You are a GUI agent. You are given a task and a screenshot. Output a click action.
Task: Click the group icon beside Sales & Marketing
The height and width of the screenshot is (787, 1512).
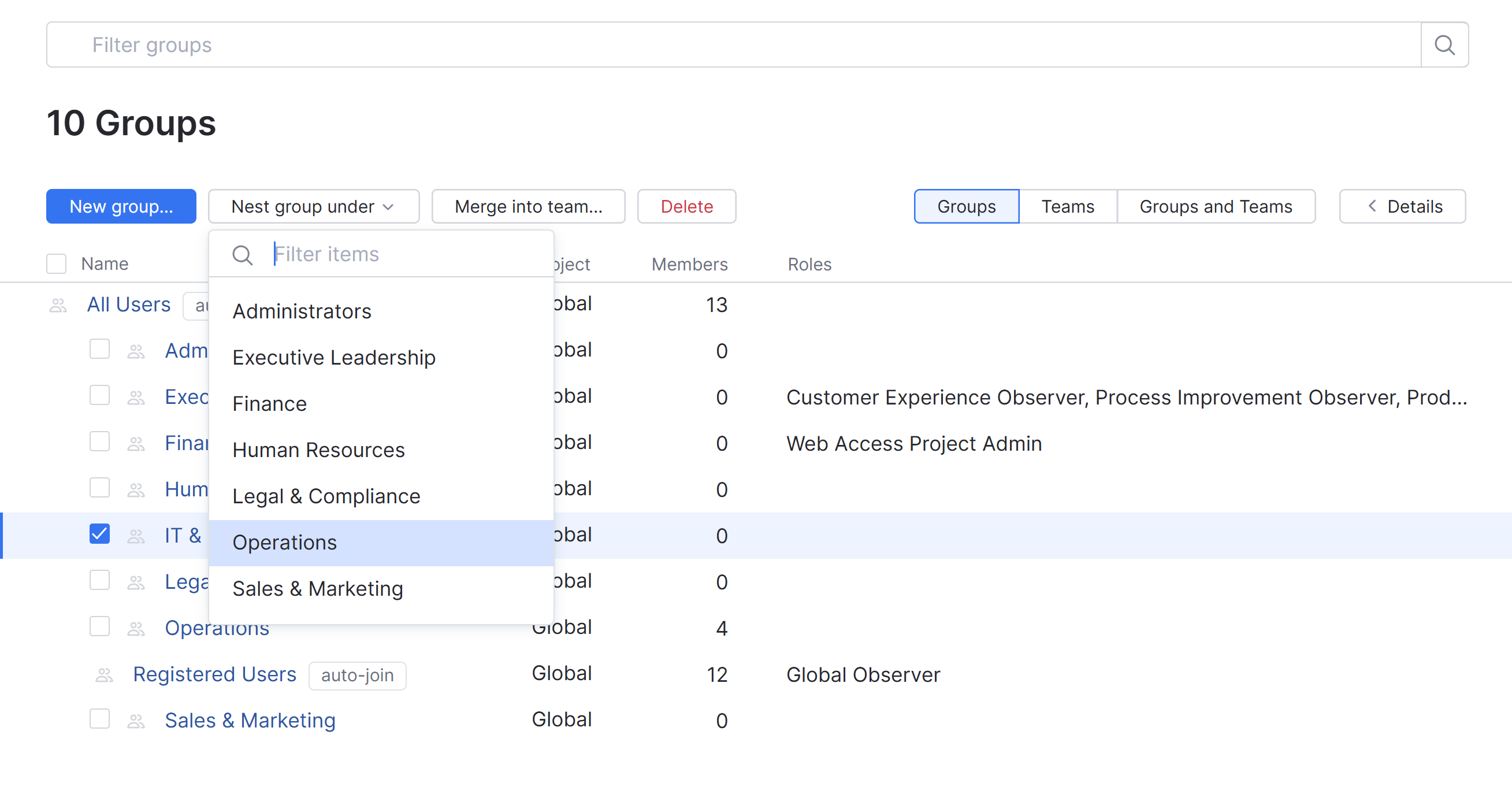[136, 721]
